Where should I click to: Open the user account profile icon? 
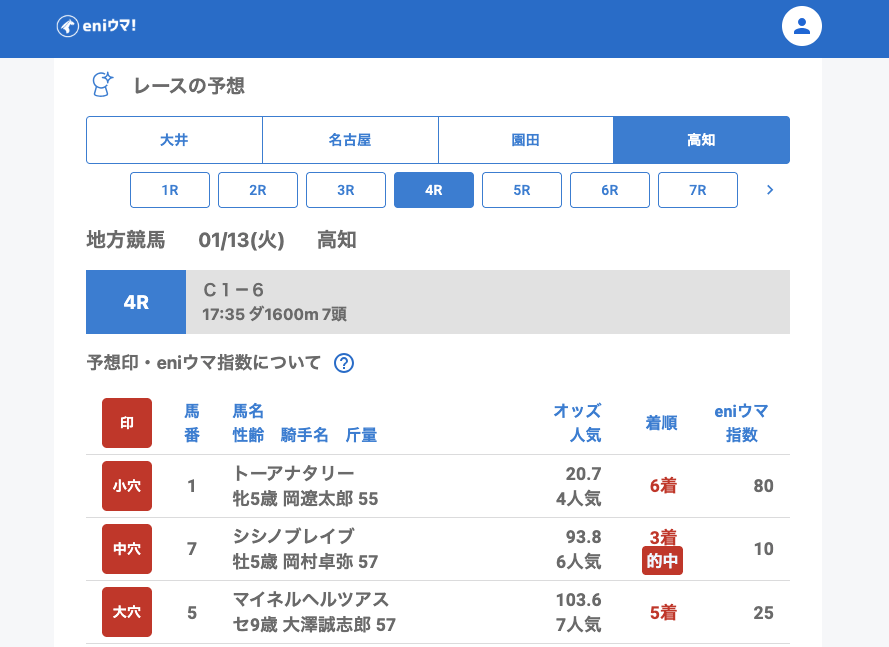coord(801,26)
